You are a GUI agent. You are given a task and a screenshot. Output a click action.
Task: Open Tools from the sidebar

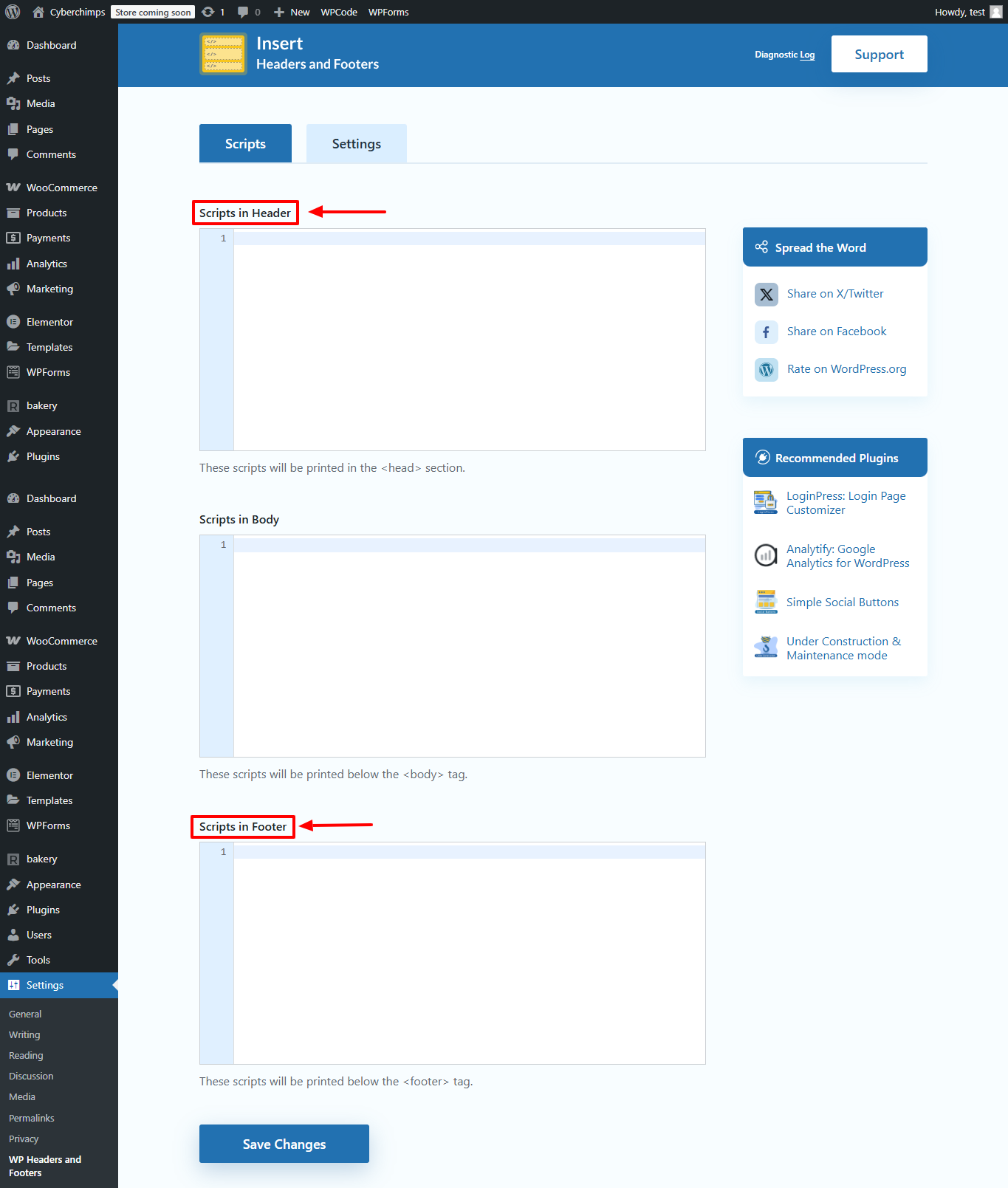point(59,960)
